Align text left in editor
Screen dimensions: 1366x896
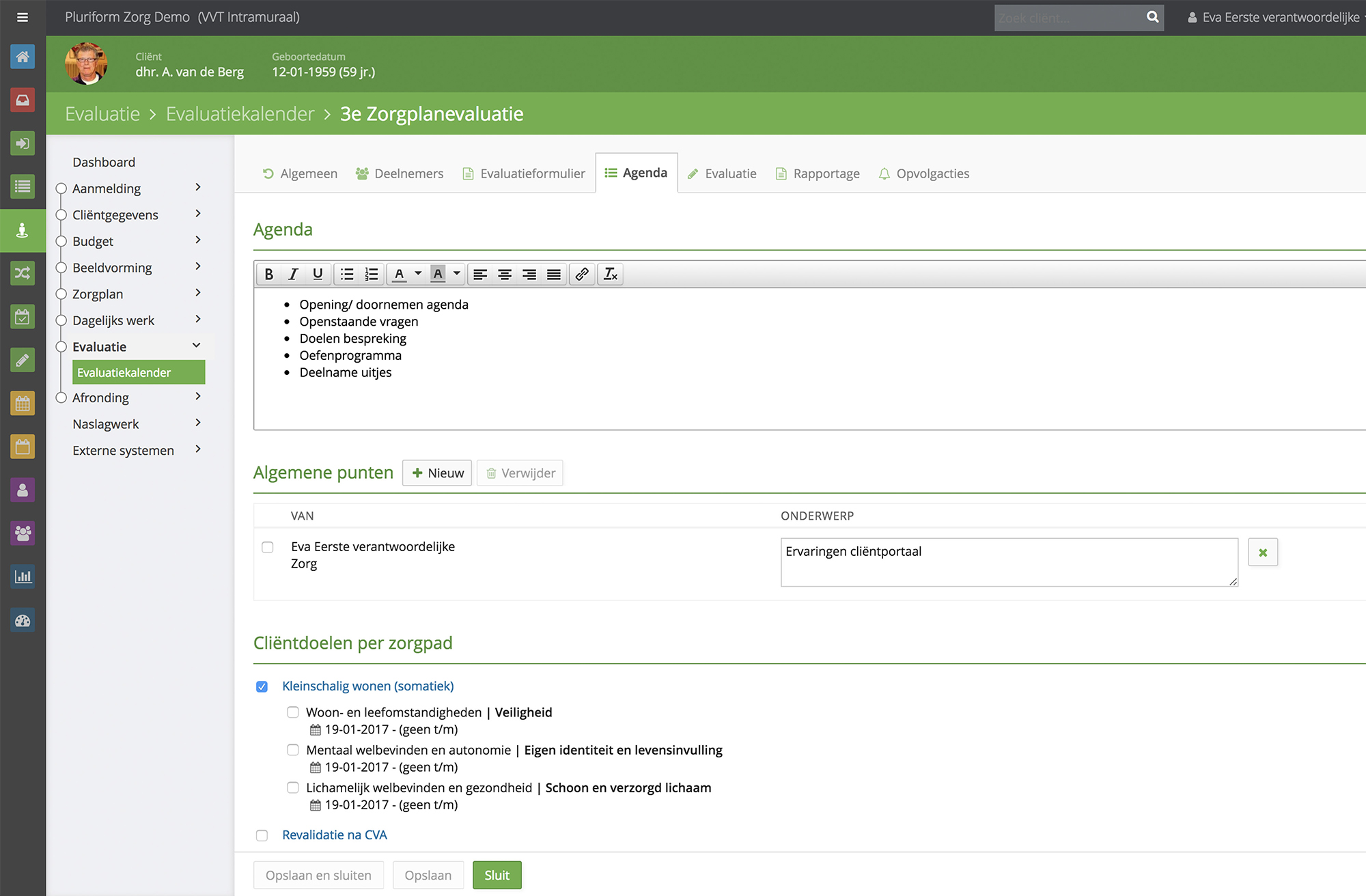point(480,275)
